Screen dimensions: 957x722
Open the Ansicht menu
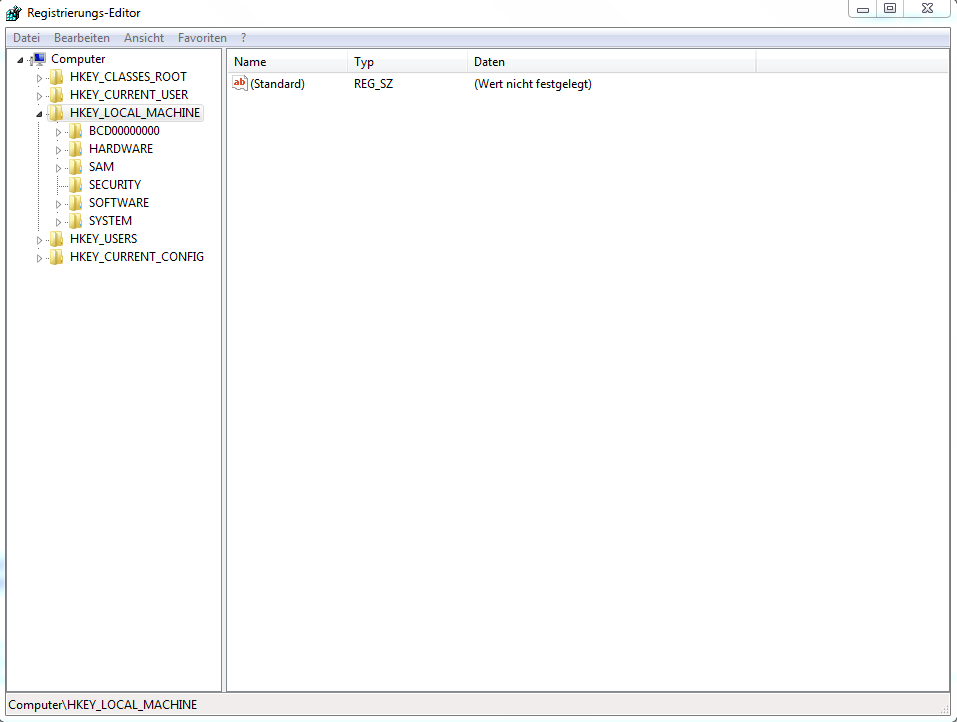point(143,37)
